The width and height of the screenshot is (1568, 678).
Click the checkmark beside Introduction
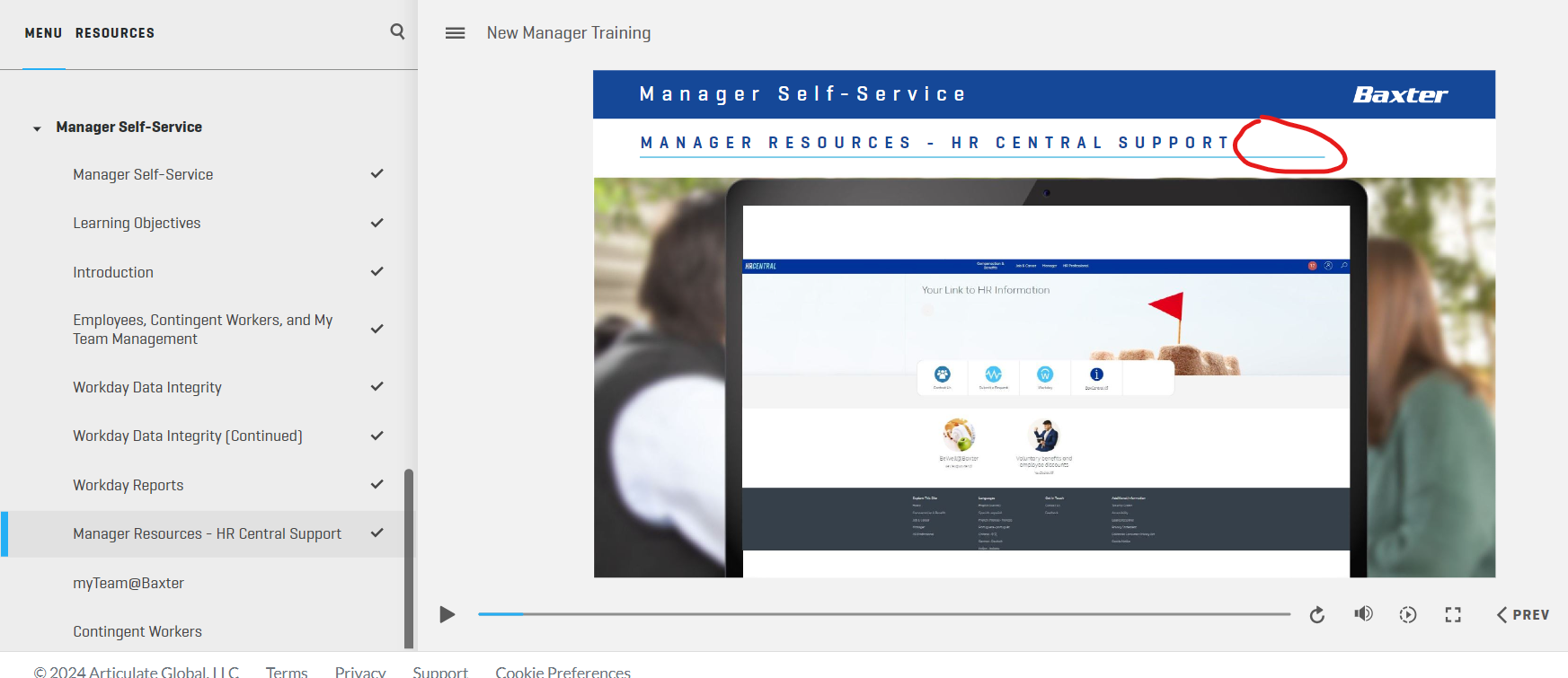click(x=377, y=271)
